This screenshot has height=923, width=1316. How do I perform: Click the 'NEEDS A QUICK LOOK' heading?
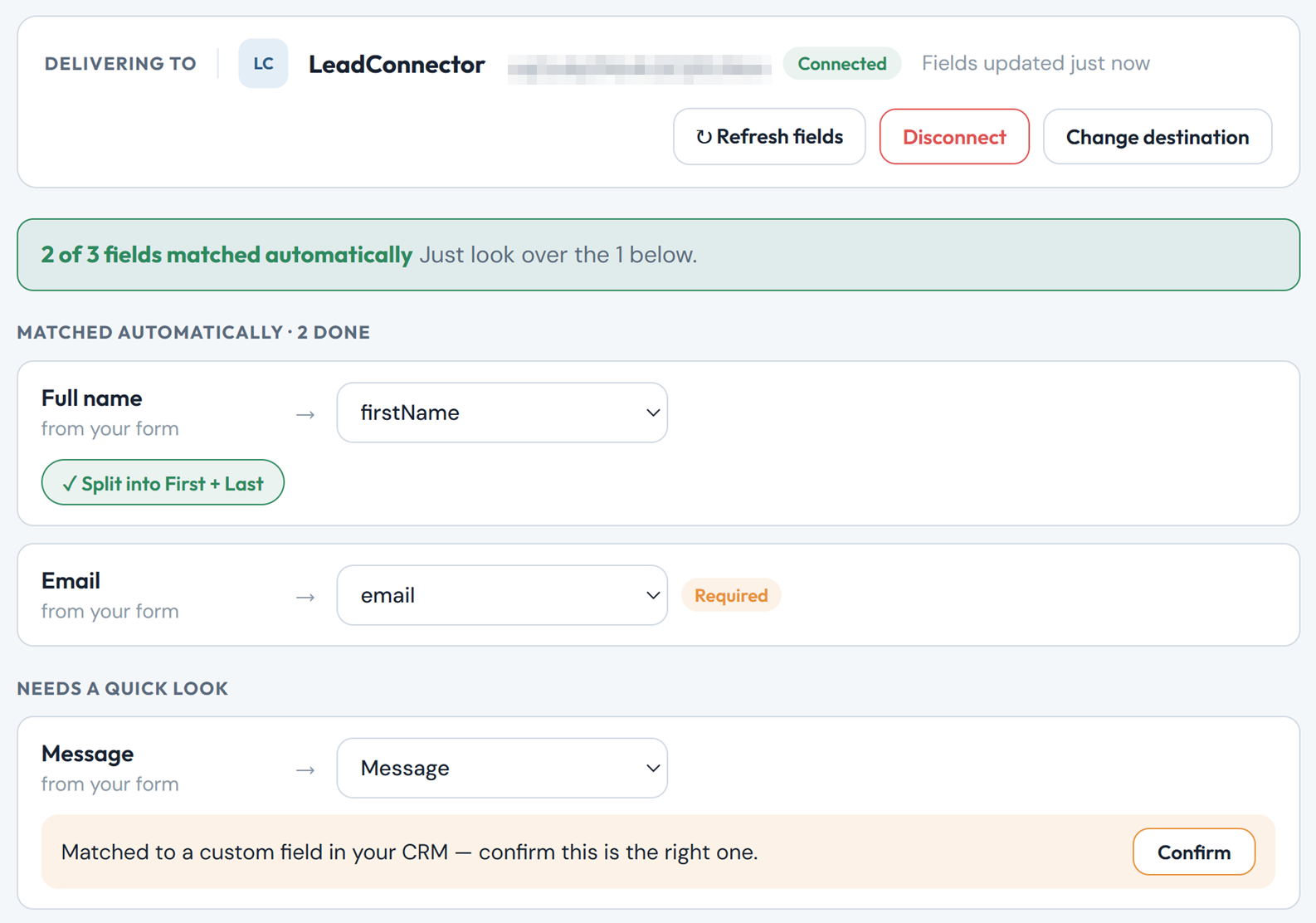[x=123, y=688]
